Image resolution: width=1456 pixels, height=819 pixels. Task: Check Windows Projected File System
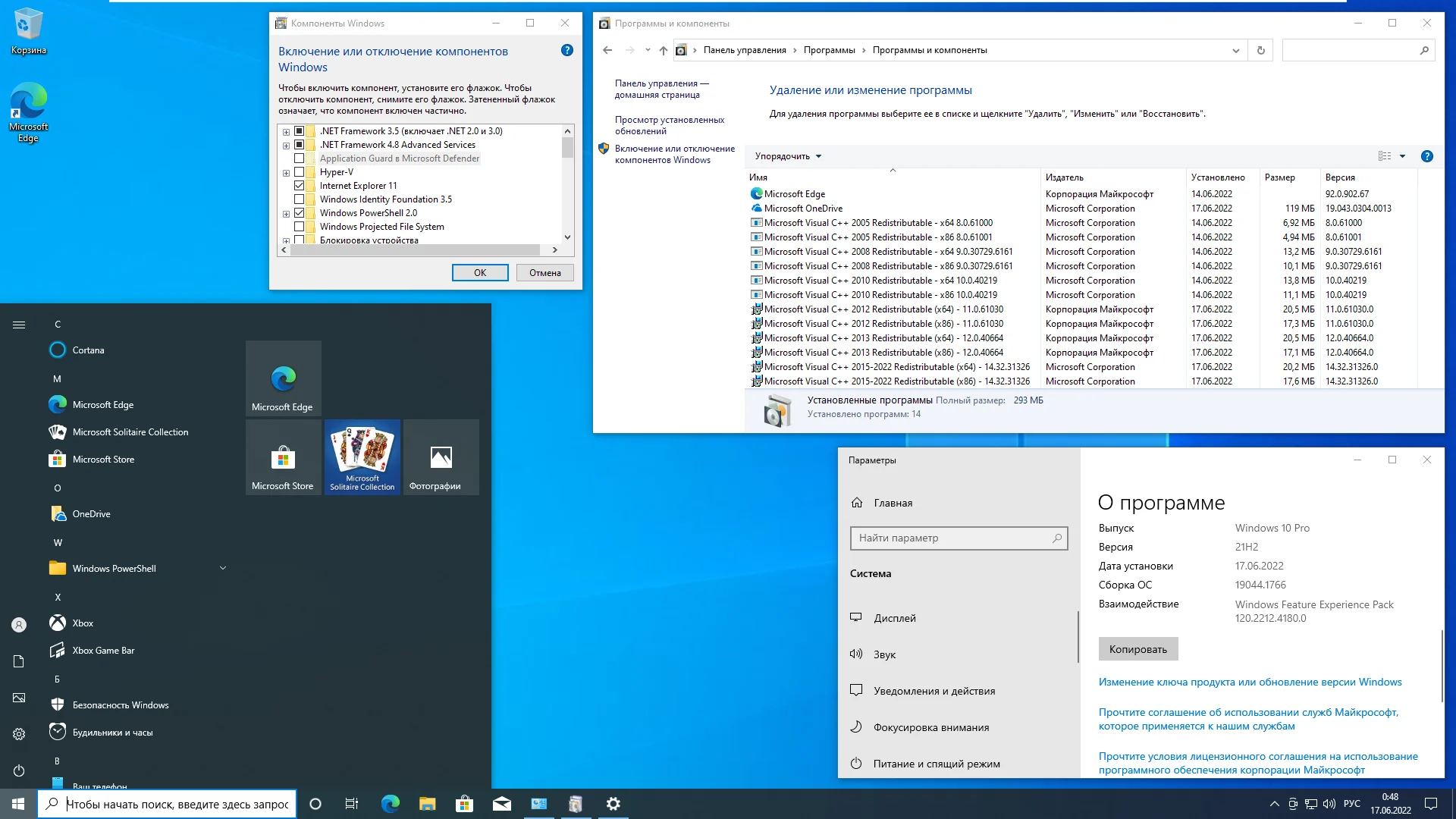tap(299, 227)
